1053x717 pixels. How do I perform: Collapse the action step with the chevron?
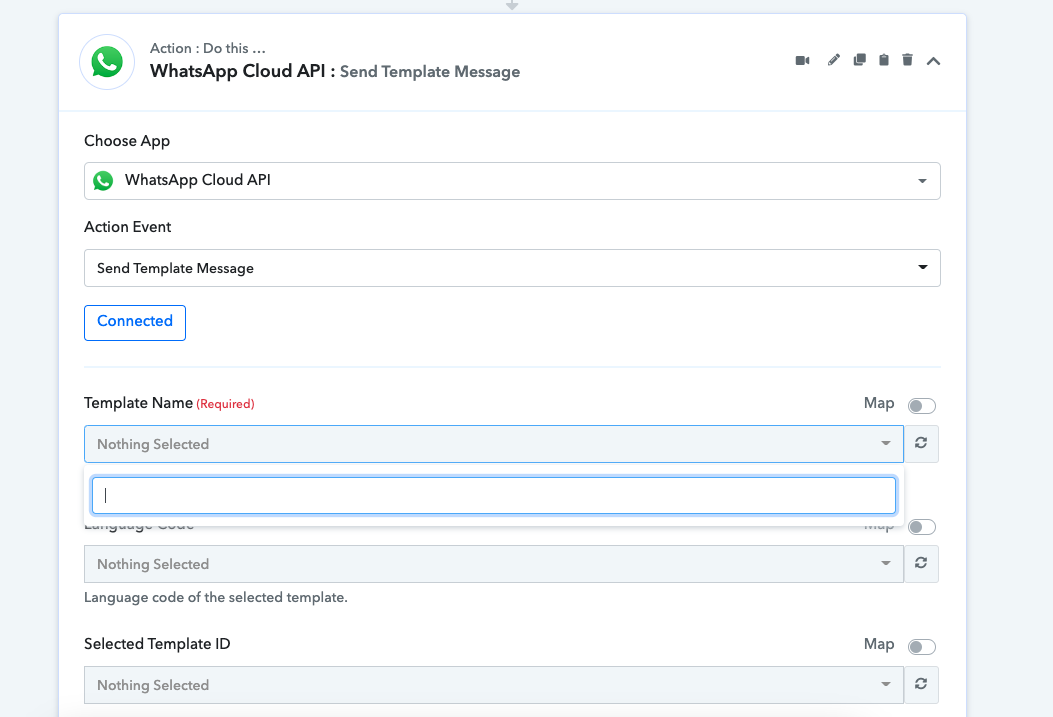pos(933,61)
